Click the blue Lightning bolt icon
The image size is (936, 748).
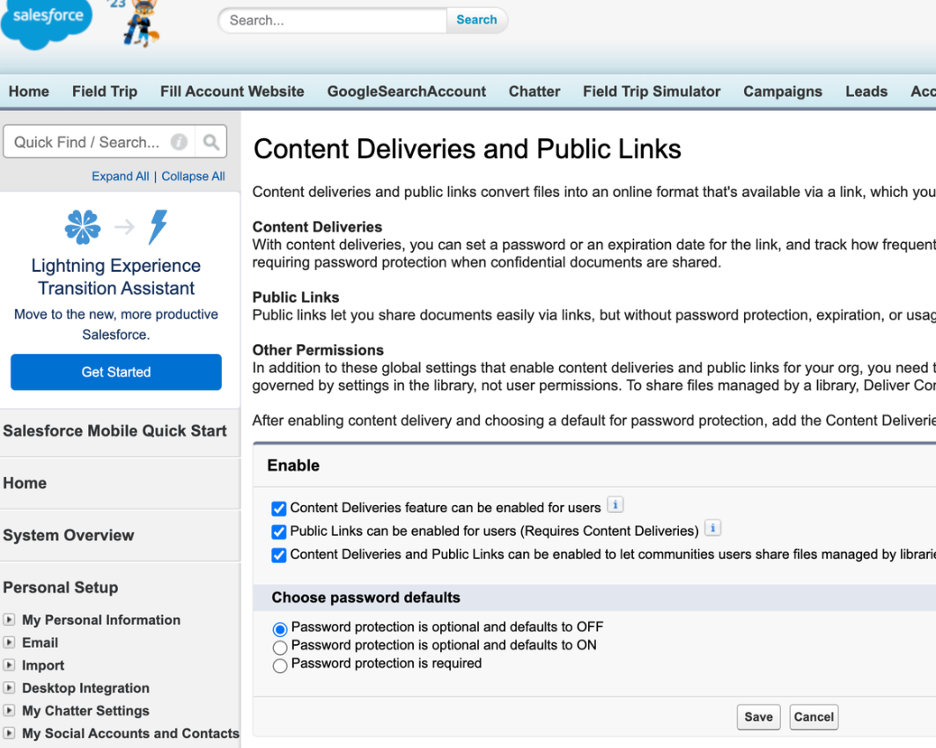[158, 227]
